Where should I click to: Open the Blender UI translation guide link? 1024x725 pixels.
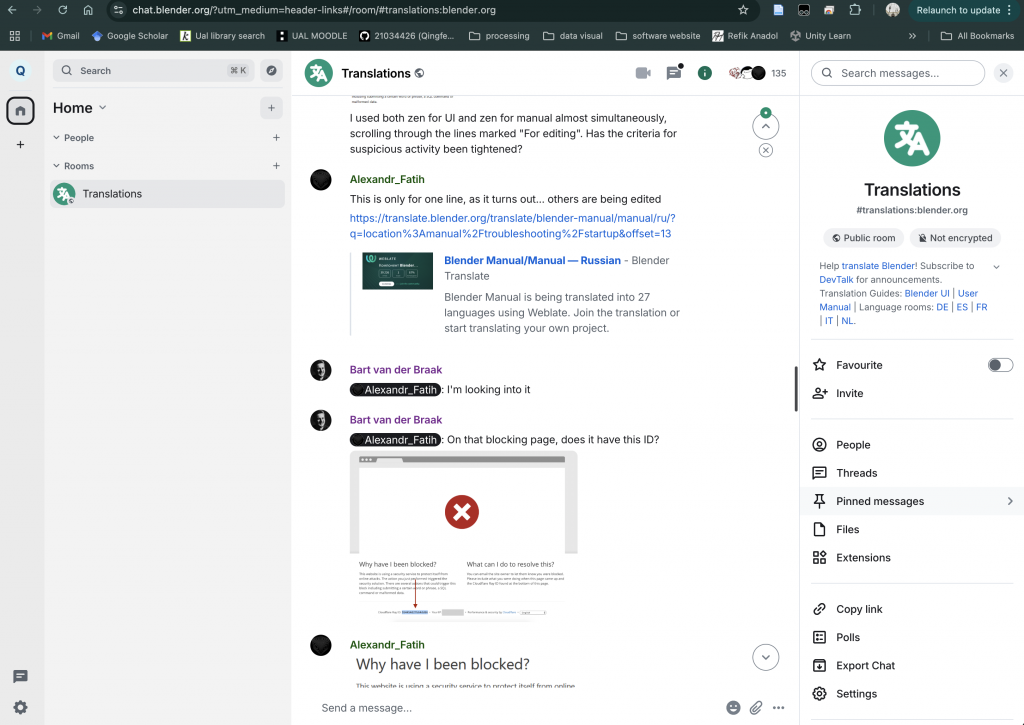927,293
